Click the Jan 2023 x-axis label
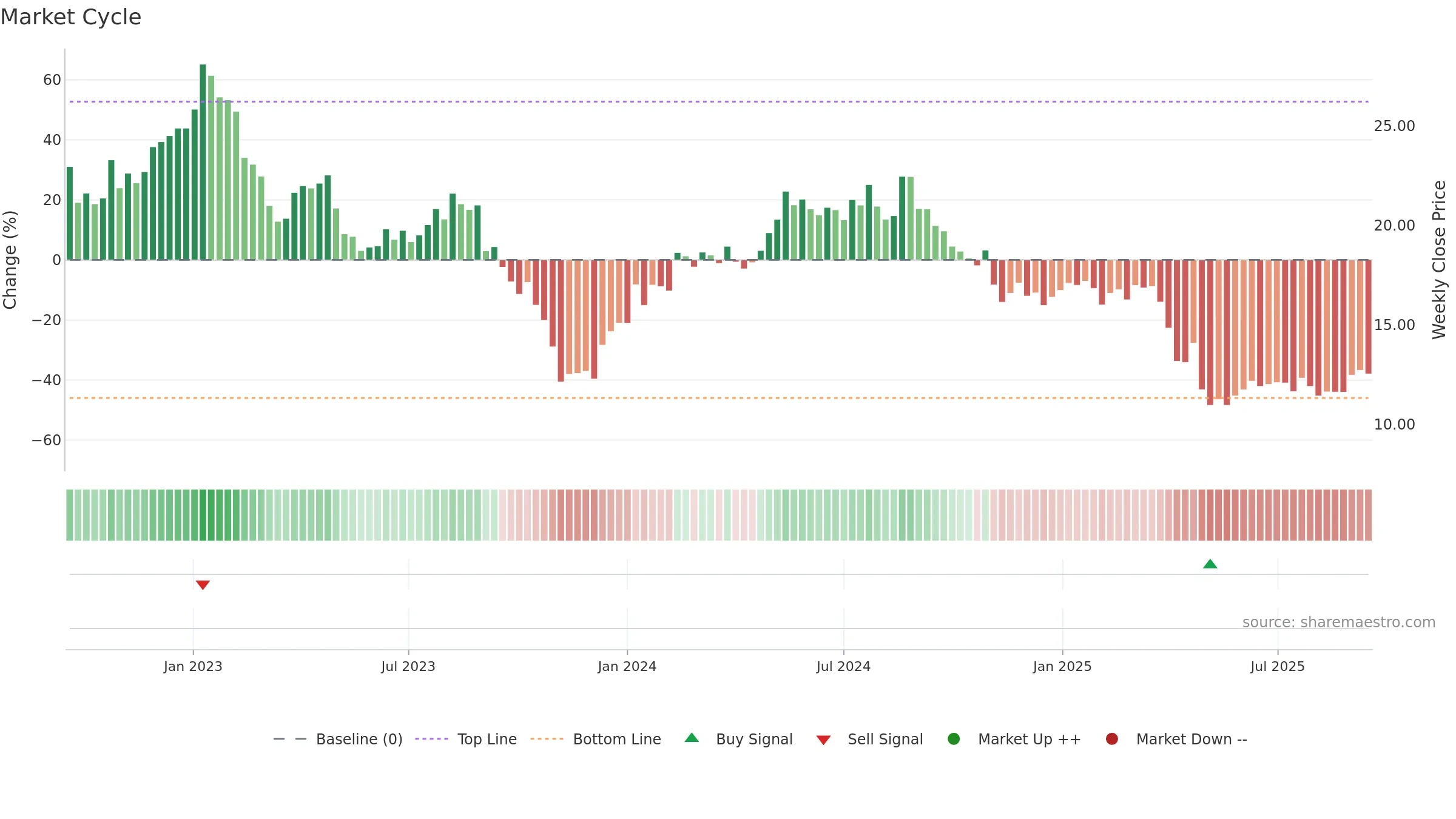 click(x=193, y=667)
